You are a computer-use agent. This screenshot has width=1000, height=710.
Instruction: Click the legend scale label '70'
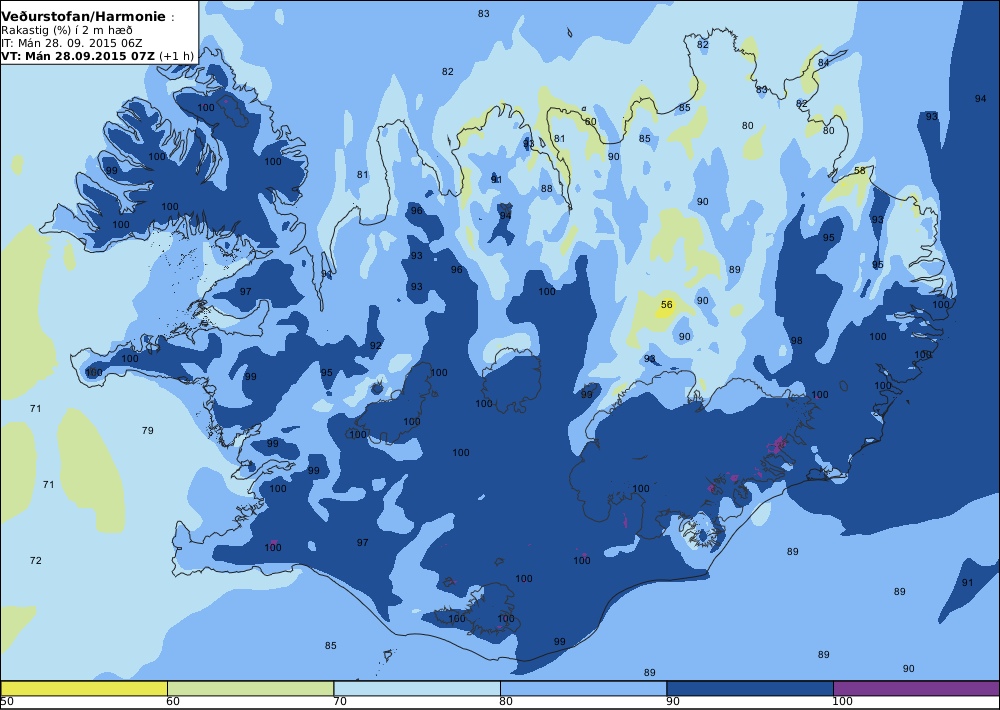click(340, 702)
